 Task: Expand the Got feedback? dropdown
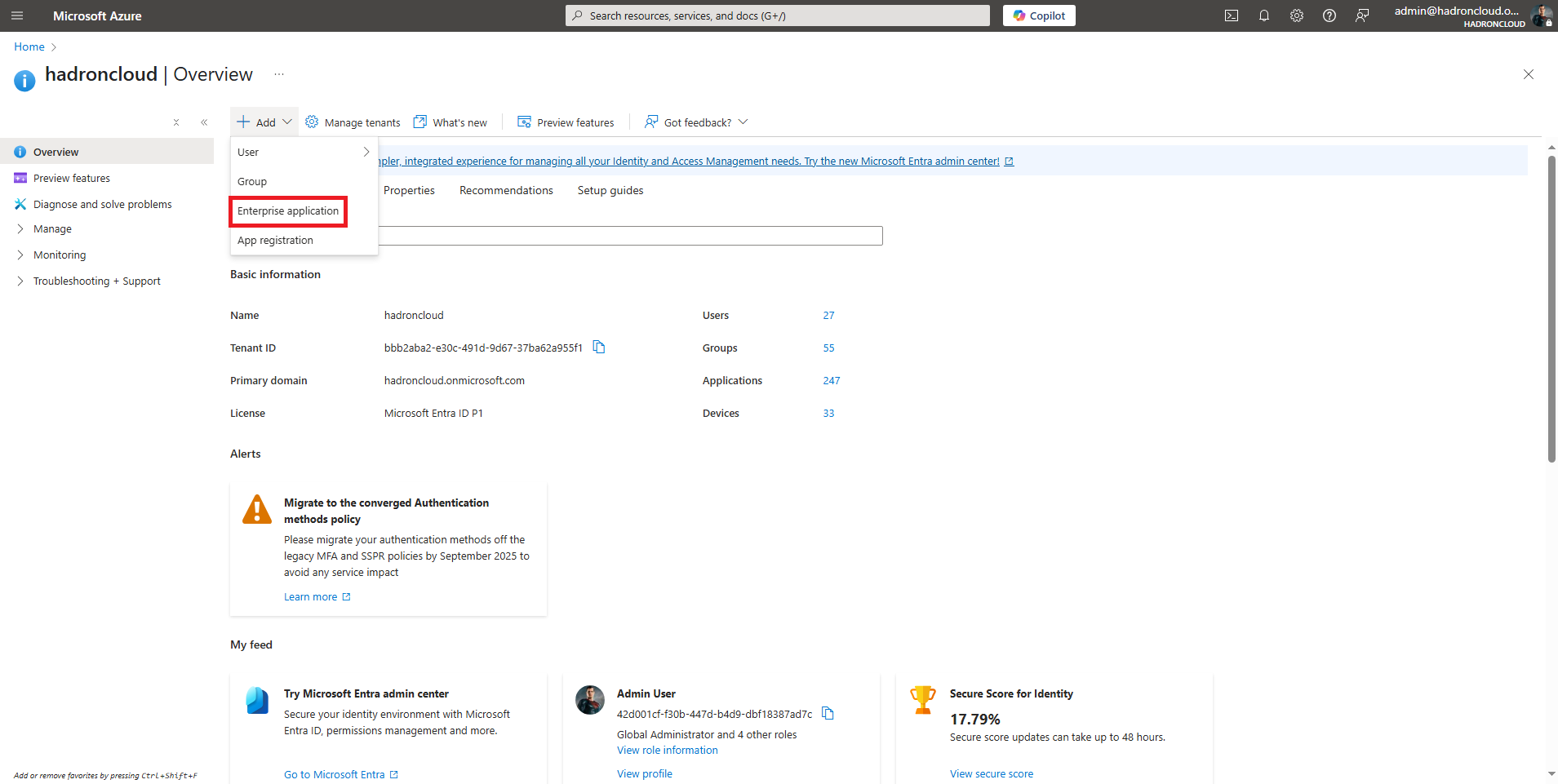coord(696,122)
